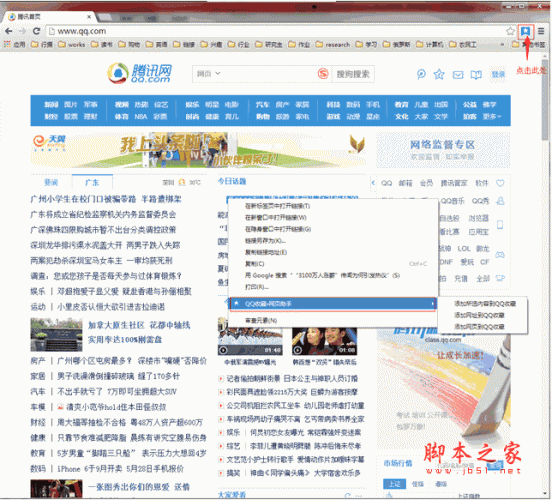The height and width of the screenshot is (500, 552).
Task: Open NBA link in the navigation bar
Action: (140, 117)
